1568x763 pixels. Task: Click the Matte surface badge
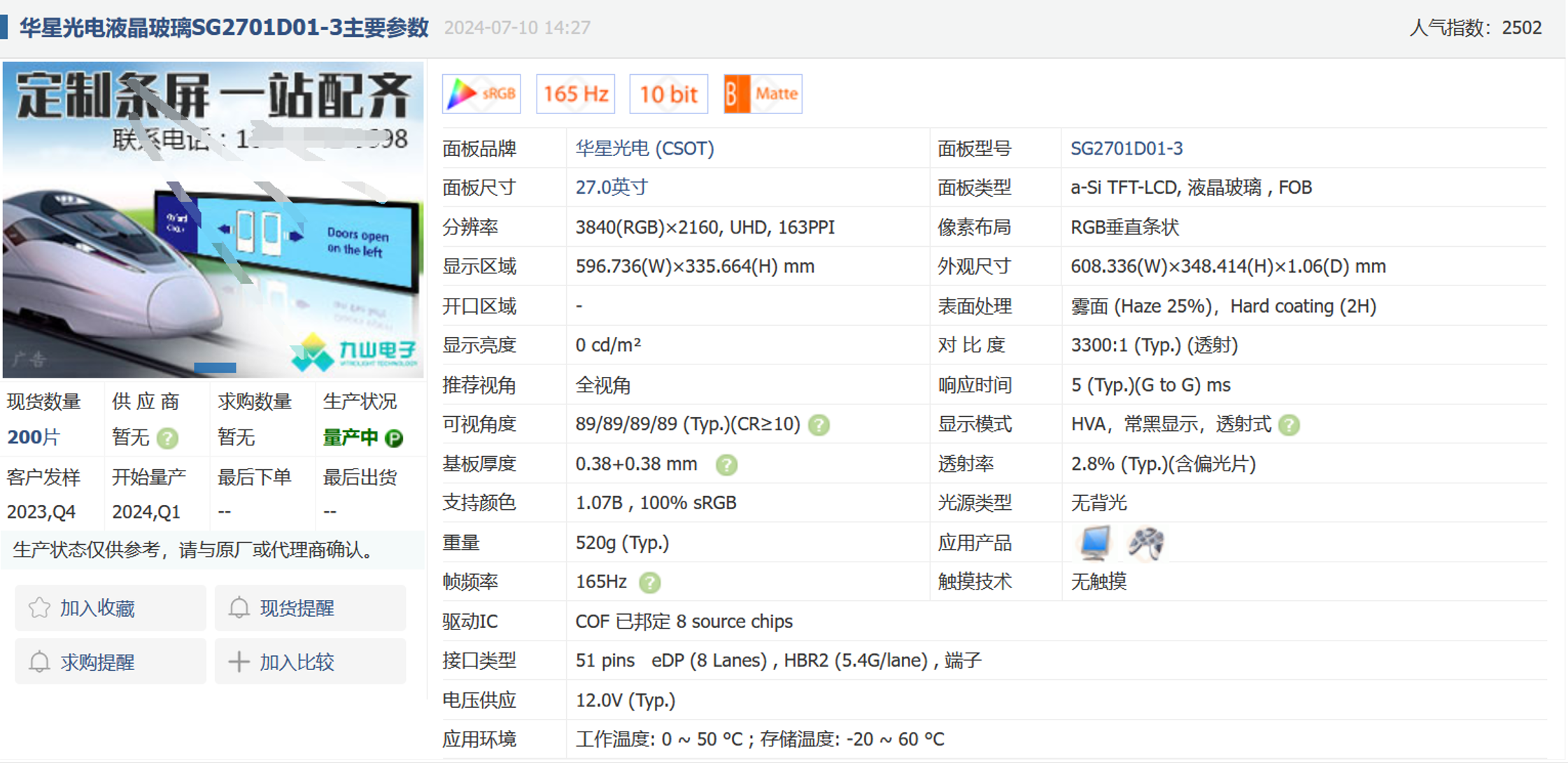(x=763, y=94)
